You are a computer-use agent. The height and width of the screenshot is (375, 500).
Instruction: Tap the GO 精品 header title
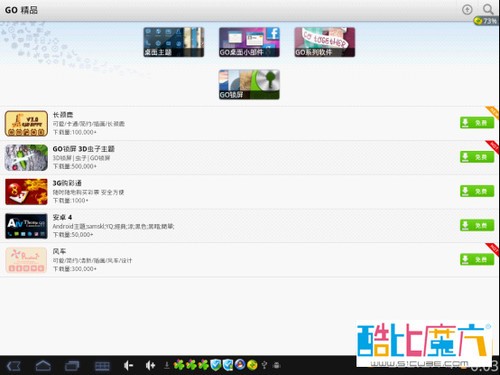click(x=21, y=10)
